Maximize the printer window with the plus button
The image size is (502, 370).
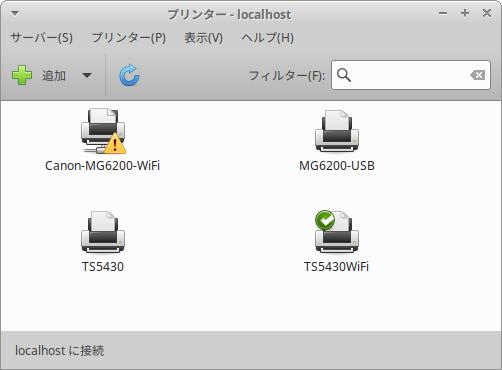coord(465,13)
